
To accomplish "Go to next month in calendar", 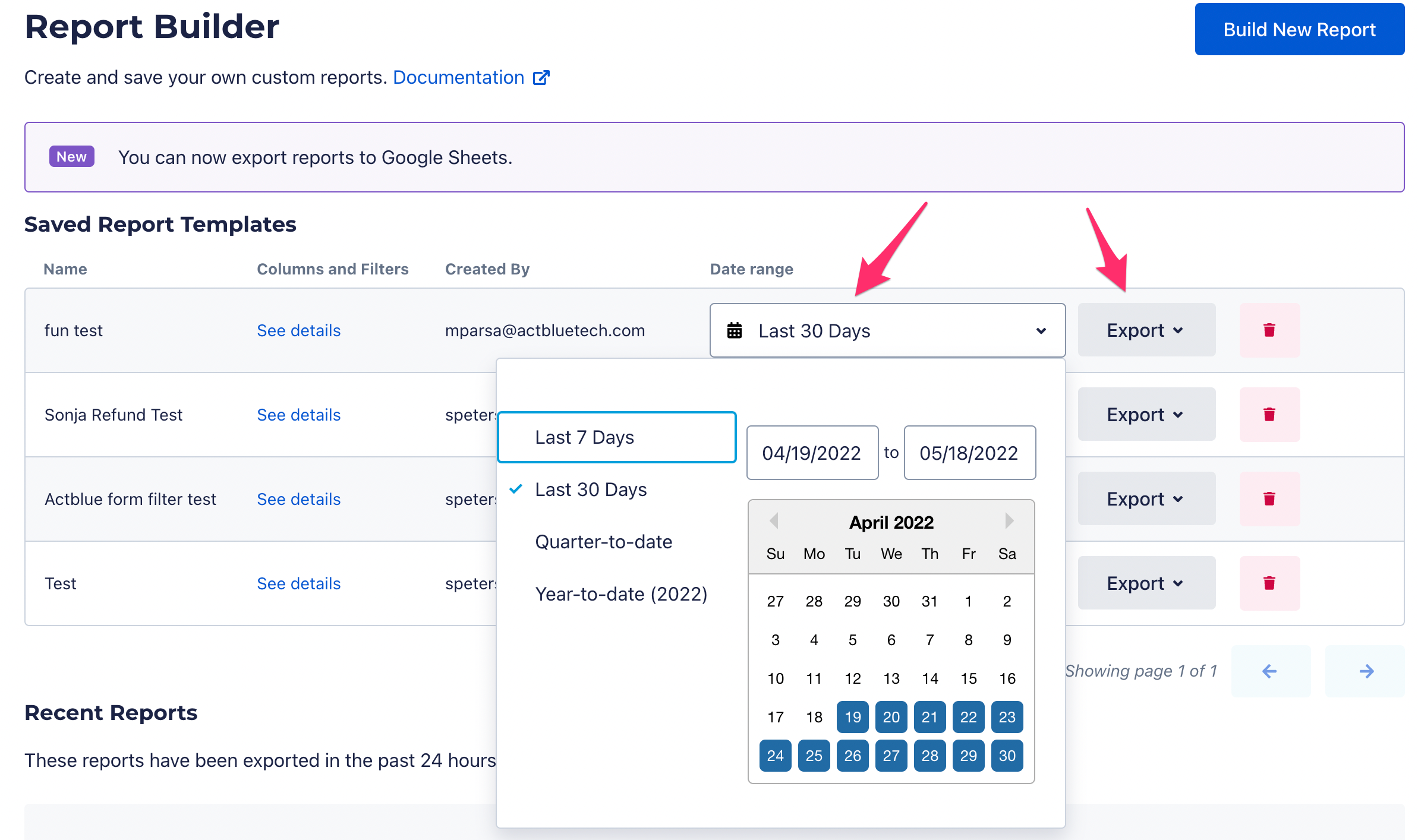I will [1009, 521].
